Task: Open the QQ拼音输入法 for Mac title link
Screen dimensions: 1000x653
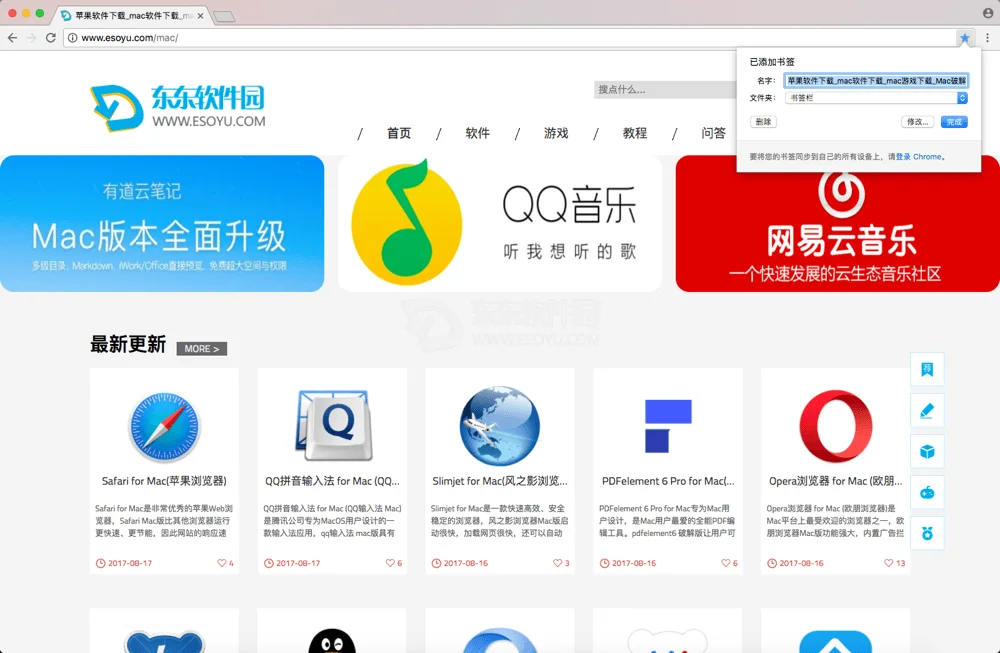Action: coord(332,481)
